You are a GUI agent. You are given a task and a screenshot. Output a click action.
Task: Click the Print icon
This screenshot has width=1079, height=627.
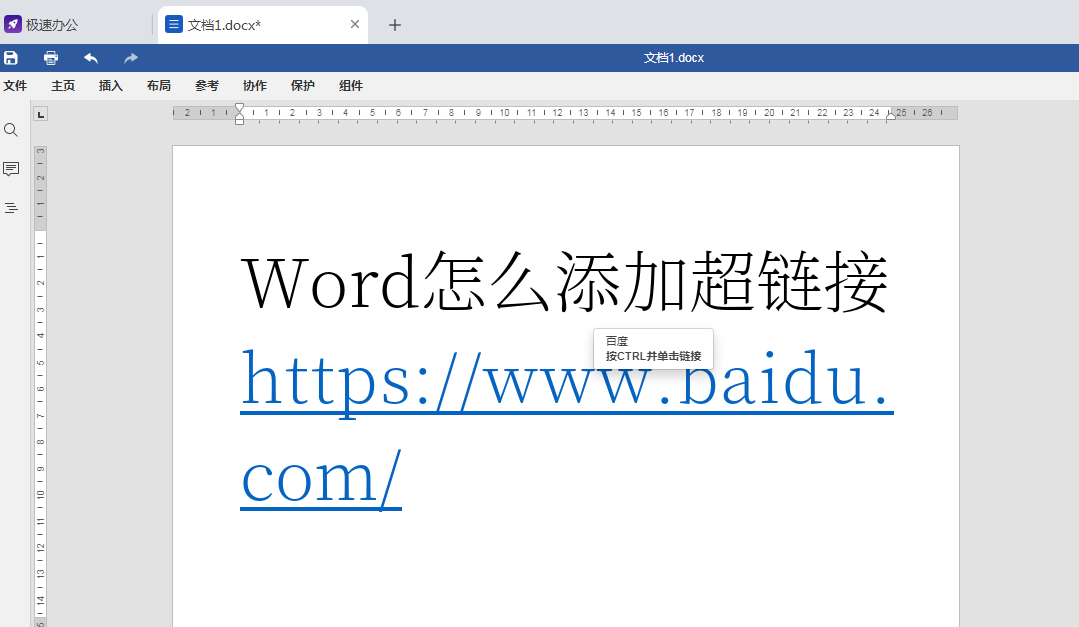[x=51, y=58]
